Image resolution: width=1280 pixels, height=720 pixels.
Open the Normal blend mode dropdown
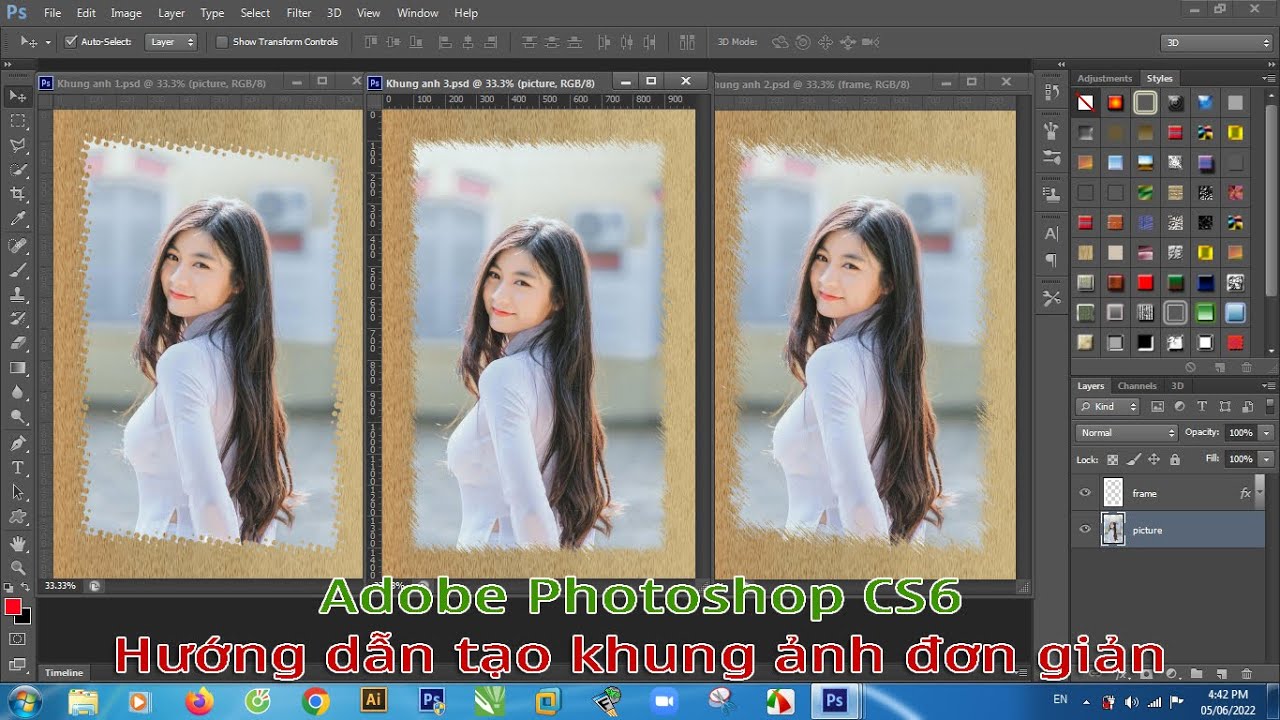pyautogui.click(x=1127, y=433)
